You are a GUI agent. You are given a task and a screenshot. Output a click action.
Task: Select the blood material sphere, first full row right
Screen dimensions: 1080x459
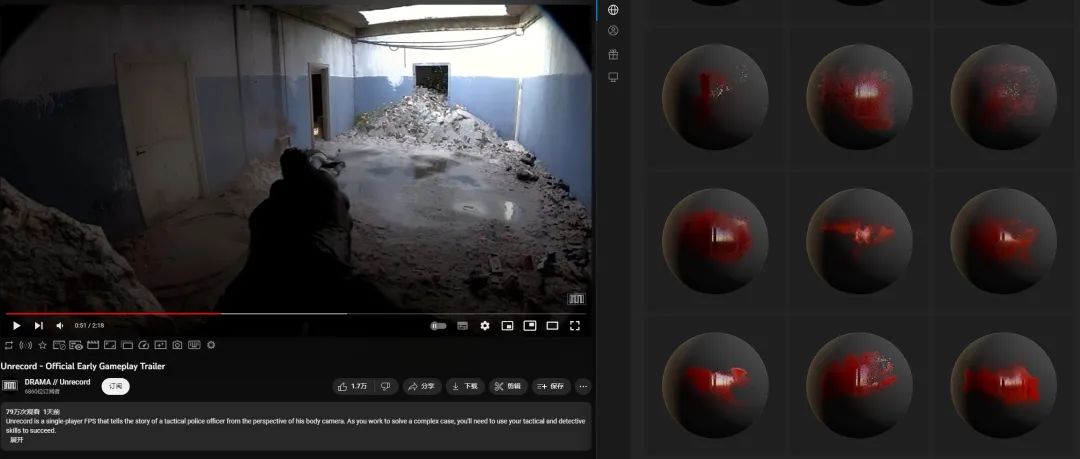1003,96
